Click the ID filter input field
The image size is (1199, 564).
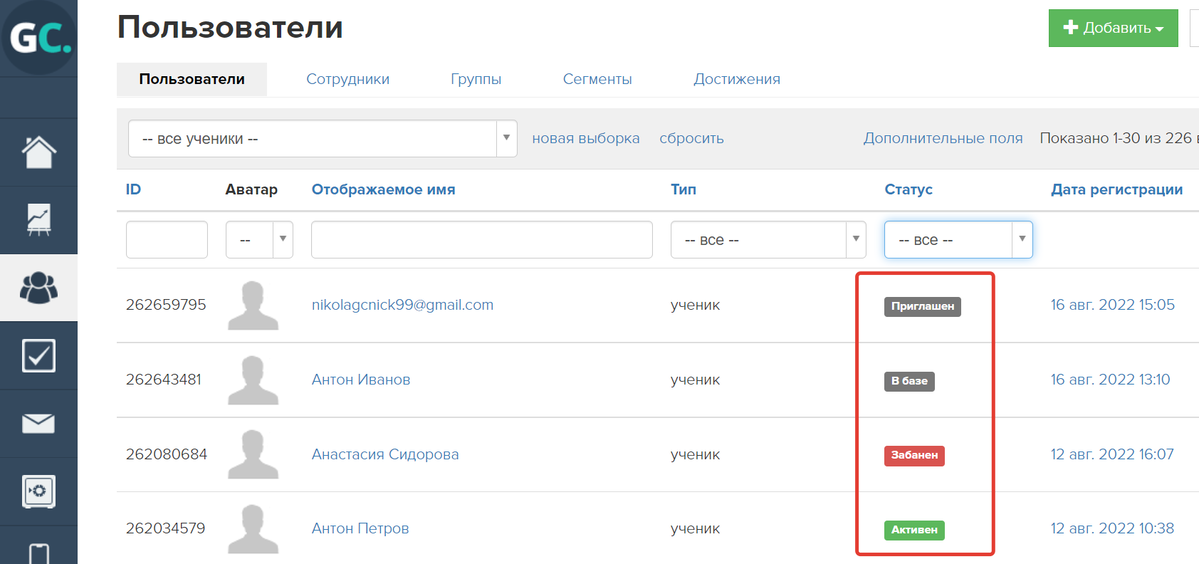pos(167,240)
